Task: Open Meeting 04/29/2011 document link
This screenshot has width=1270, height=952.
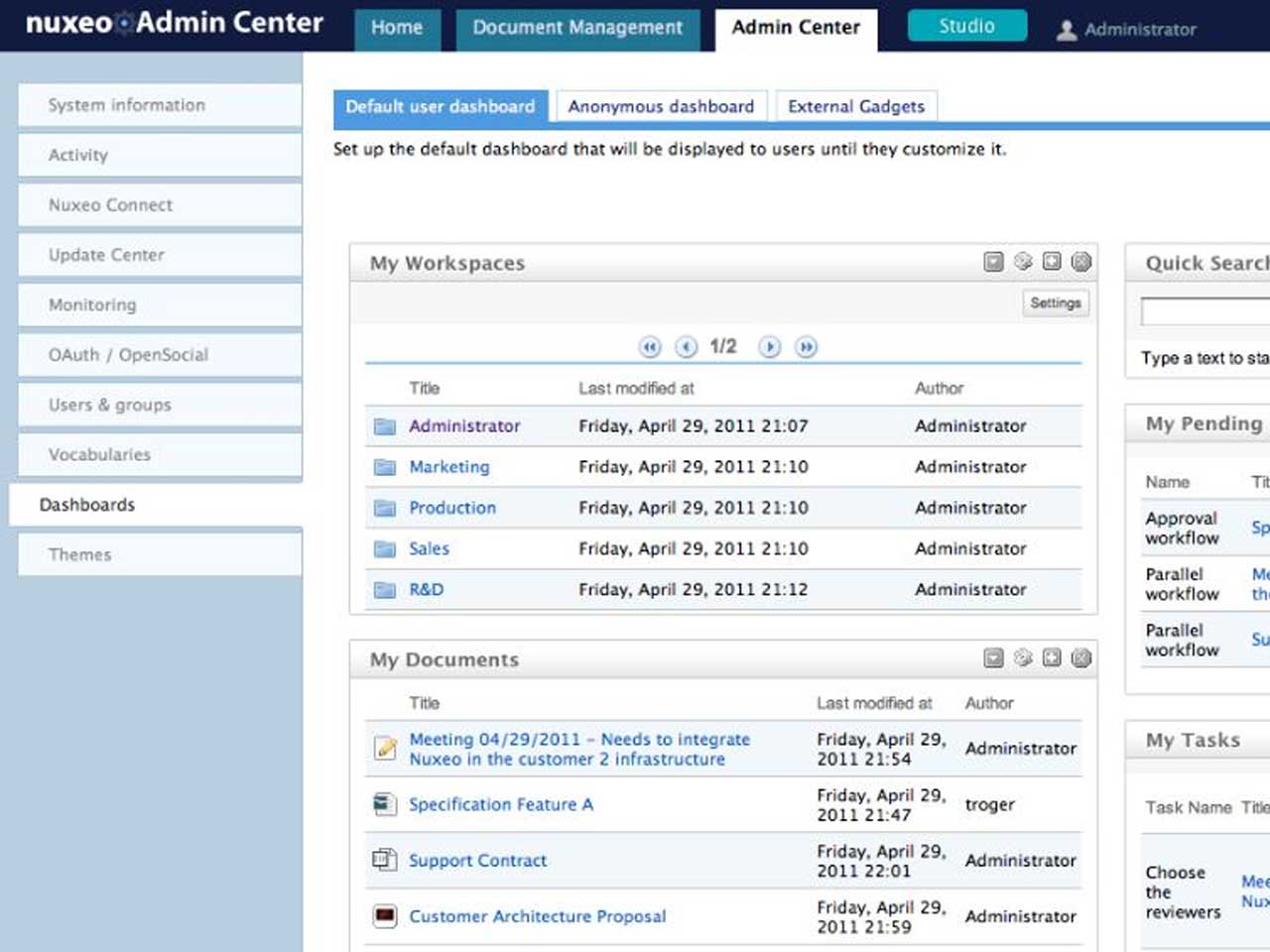Action: click(x=579, y=749)
